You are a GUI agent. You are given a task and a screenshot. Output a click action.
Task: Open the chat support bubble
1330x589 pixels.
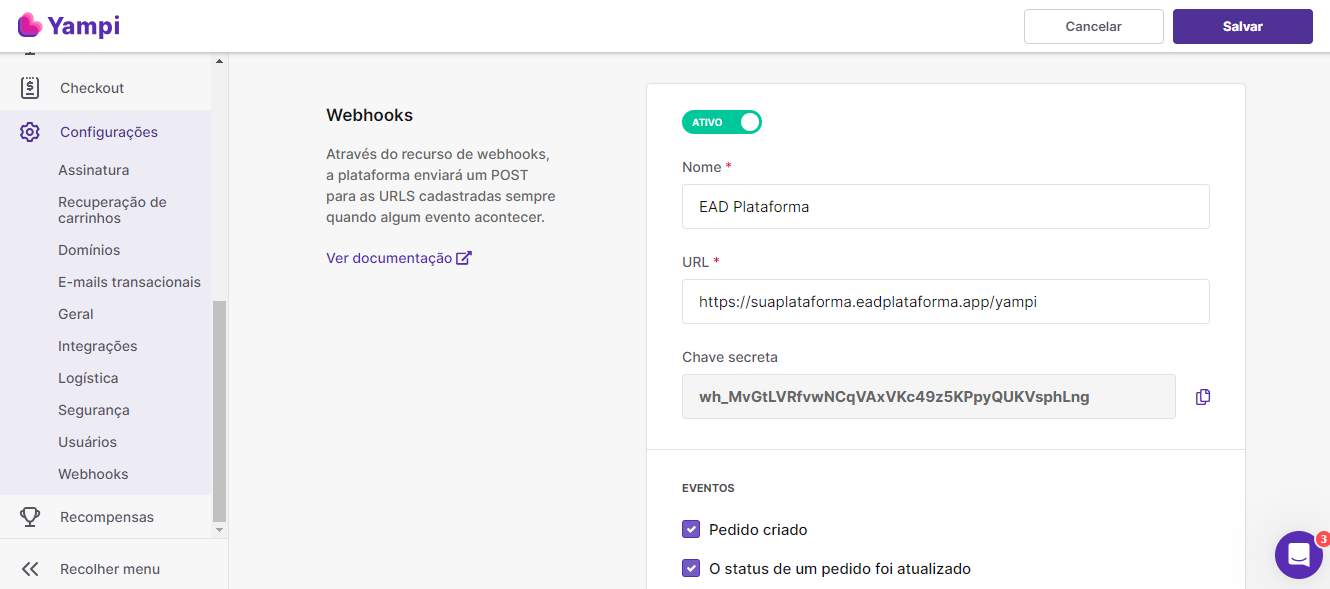coord(1299,555)
